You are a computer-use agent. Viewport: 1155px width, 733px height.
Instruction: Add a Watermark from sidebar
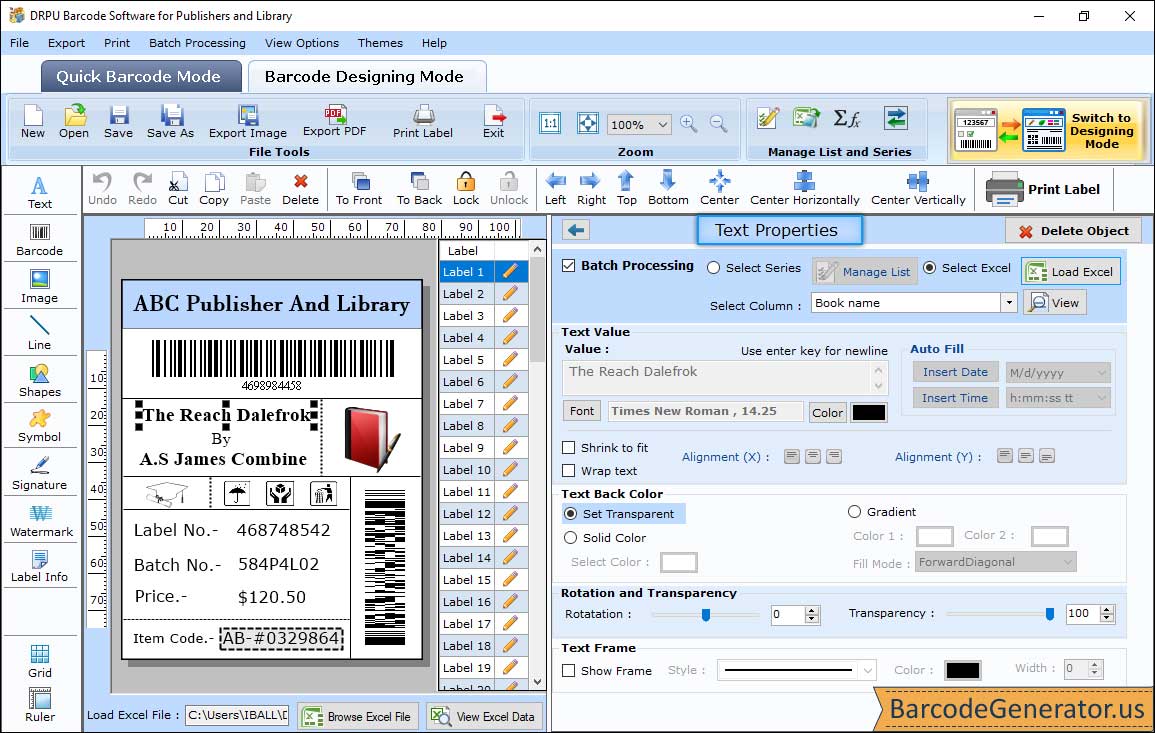pyautogui.click(x=40, y=521)
